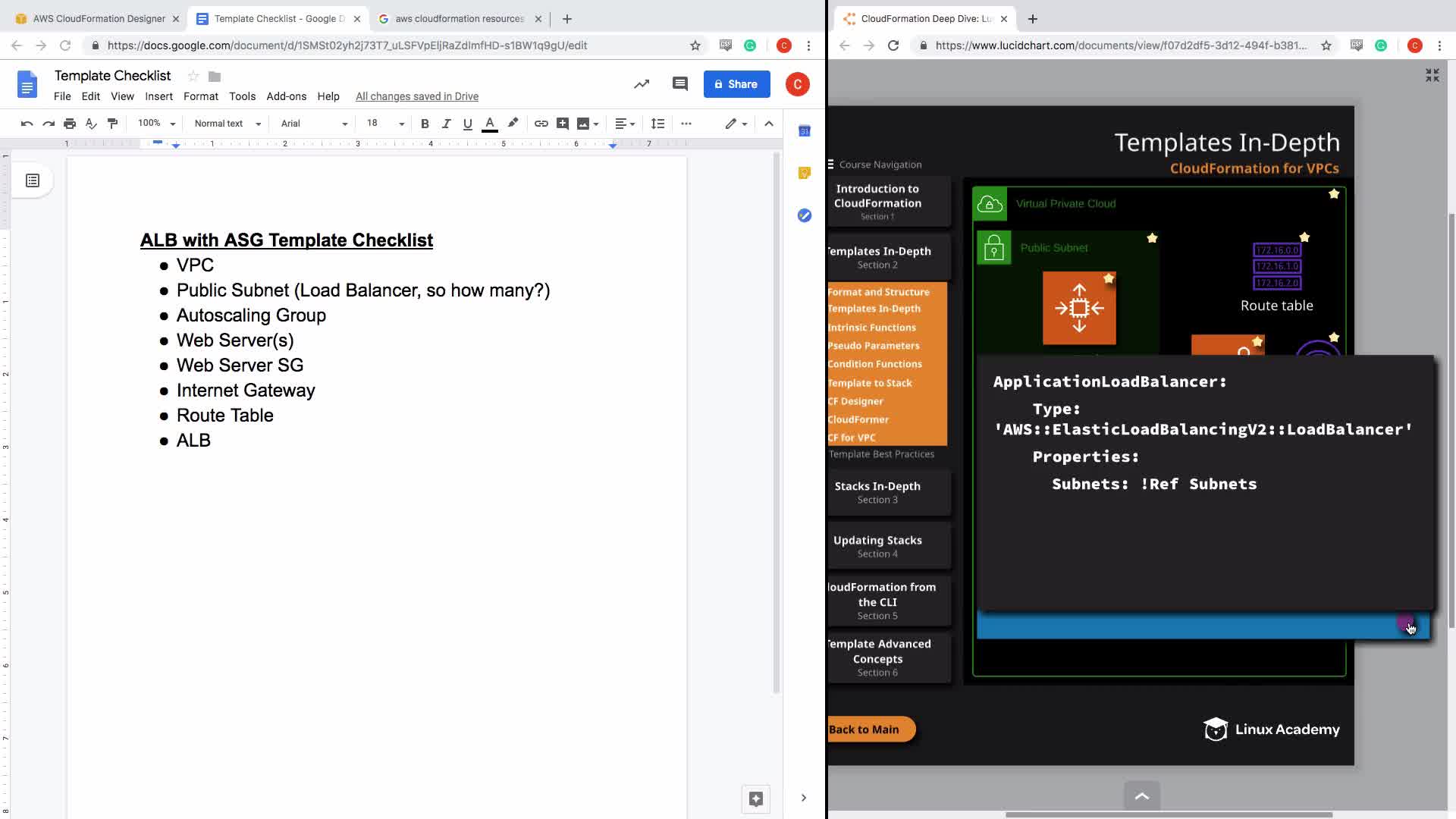This screenshot has height=819, width=1456.
Task: Toggle underline formatting
Action: [467, 124]
